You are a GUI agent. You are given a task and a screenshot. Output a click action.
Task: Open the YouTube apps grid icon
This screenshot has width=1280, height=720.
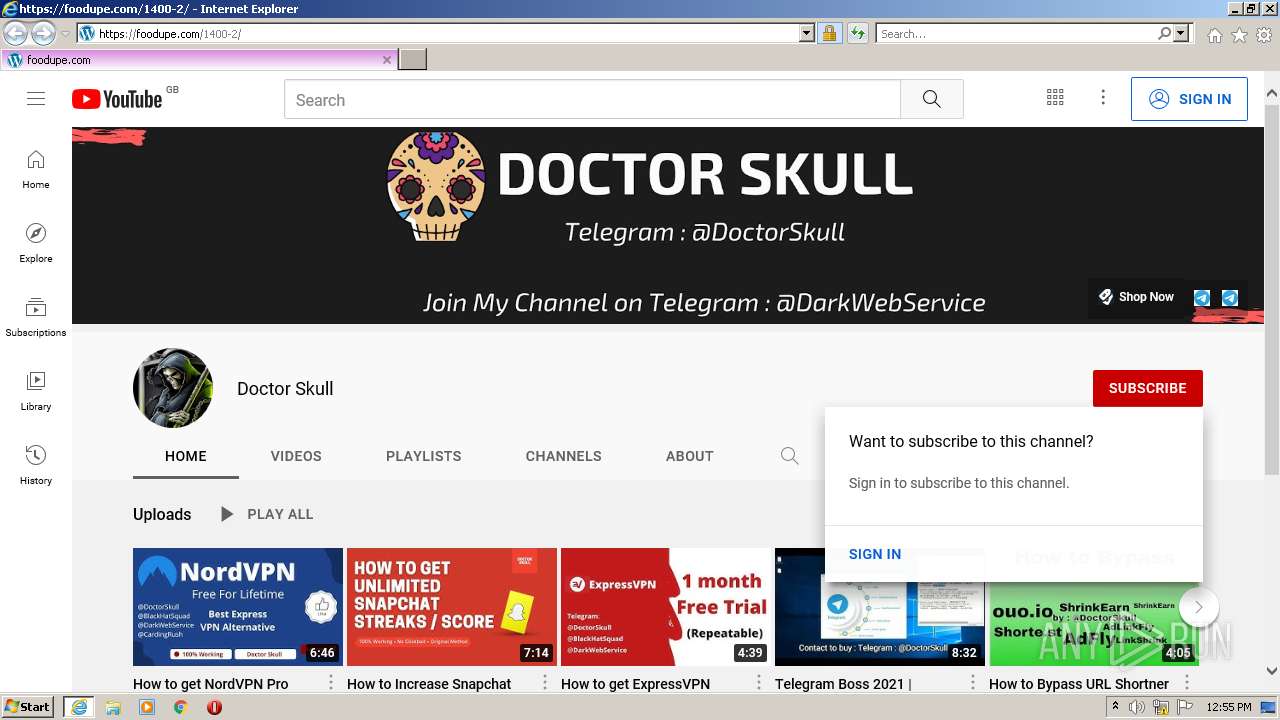tap(1055, 98)
